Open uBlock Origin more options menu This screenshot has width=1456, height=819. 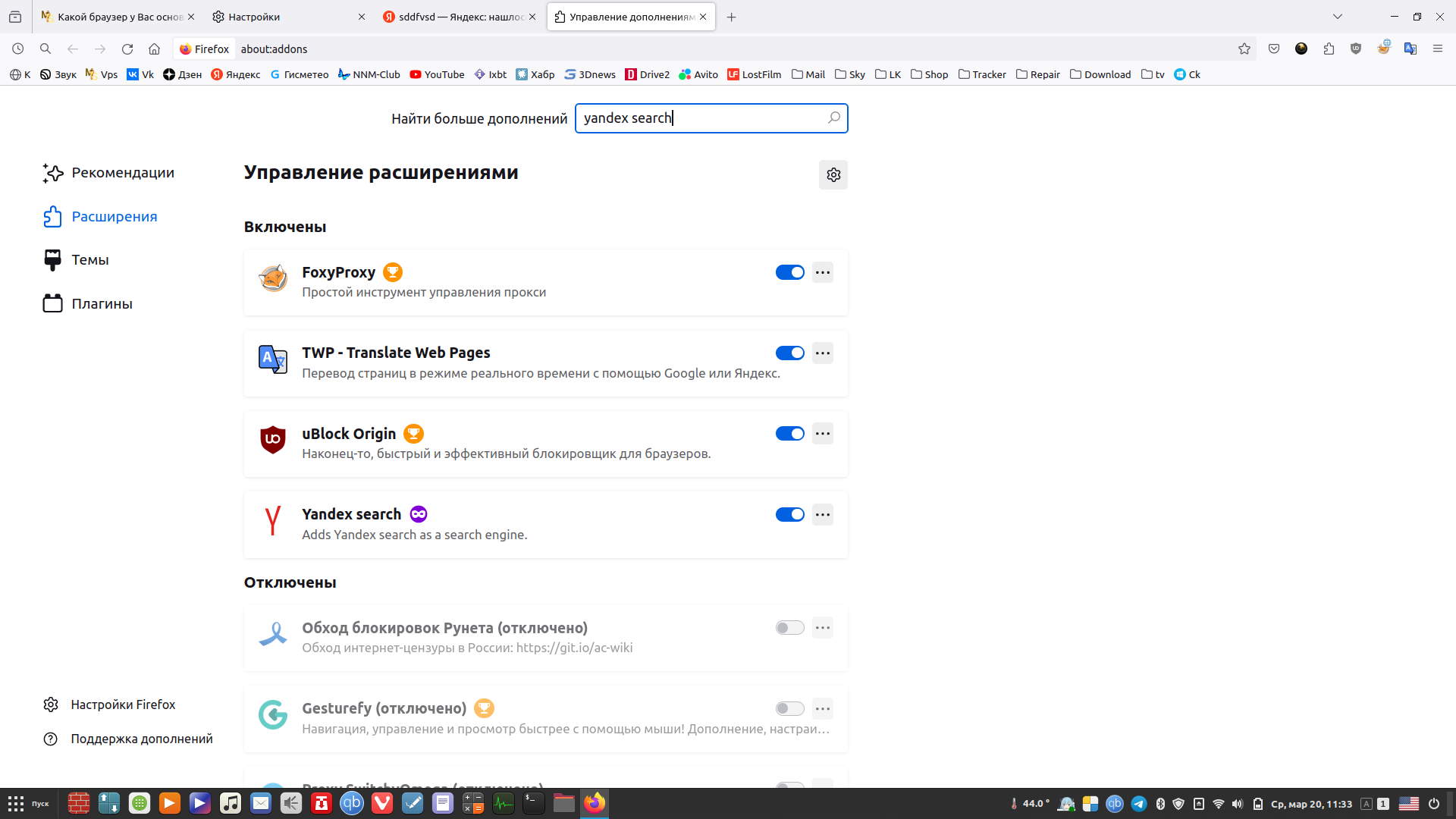[x=823, y=434]
